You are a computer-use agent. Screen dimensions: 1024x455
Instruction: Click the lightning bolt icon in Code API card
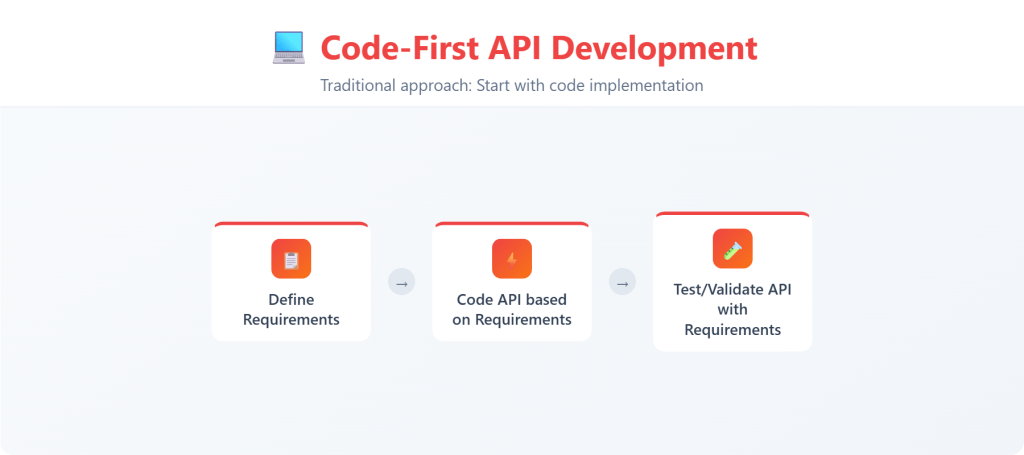click(x=512, y=259)
